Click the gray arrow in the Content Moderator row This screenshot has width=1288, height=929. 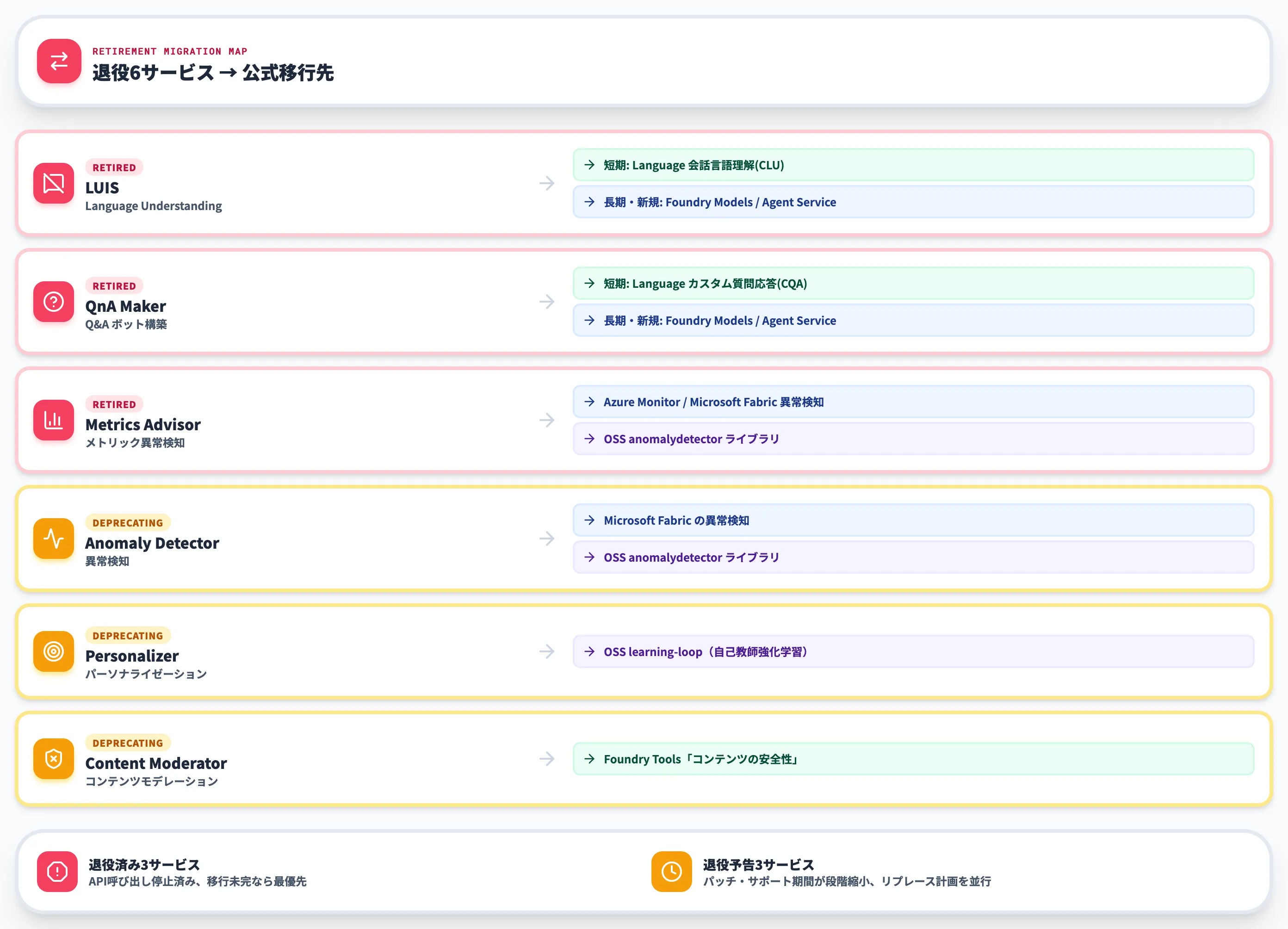click(x=547, y=759)
